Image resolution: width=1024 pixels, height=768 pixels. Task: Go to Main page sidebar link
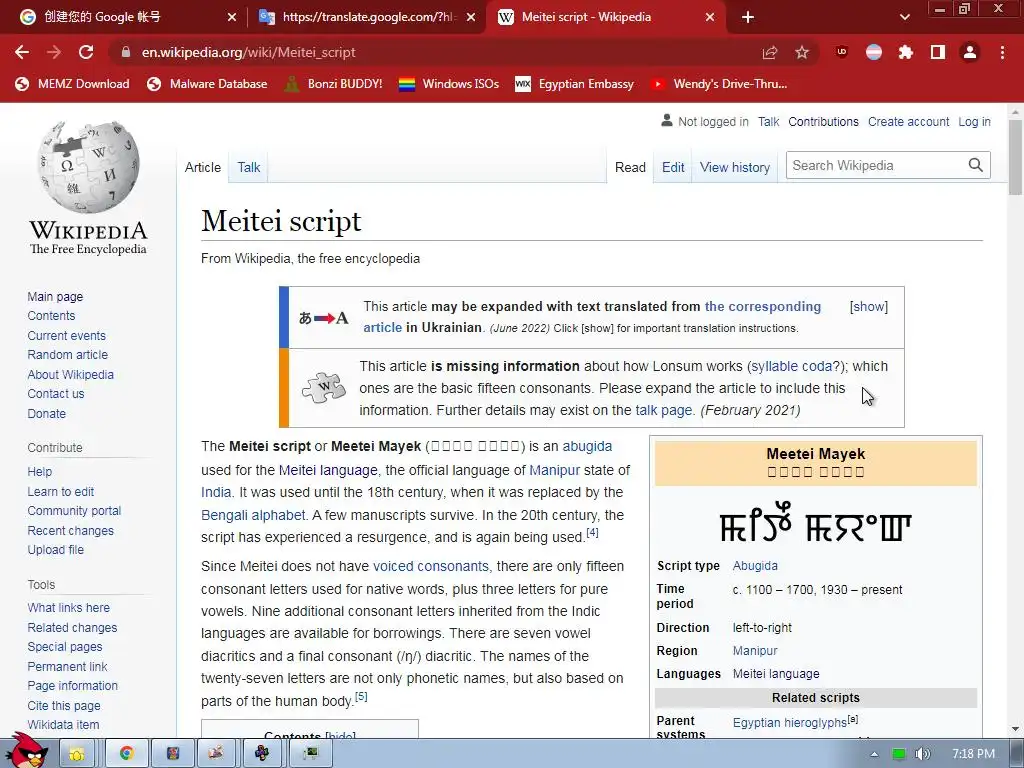pos(55,296)
